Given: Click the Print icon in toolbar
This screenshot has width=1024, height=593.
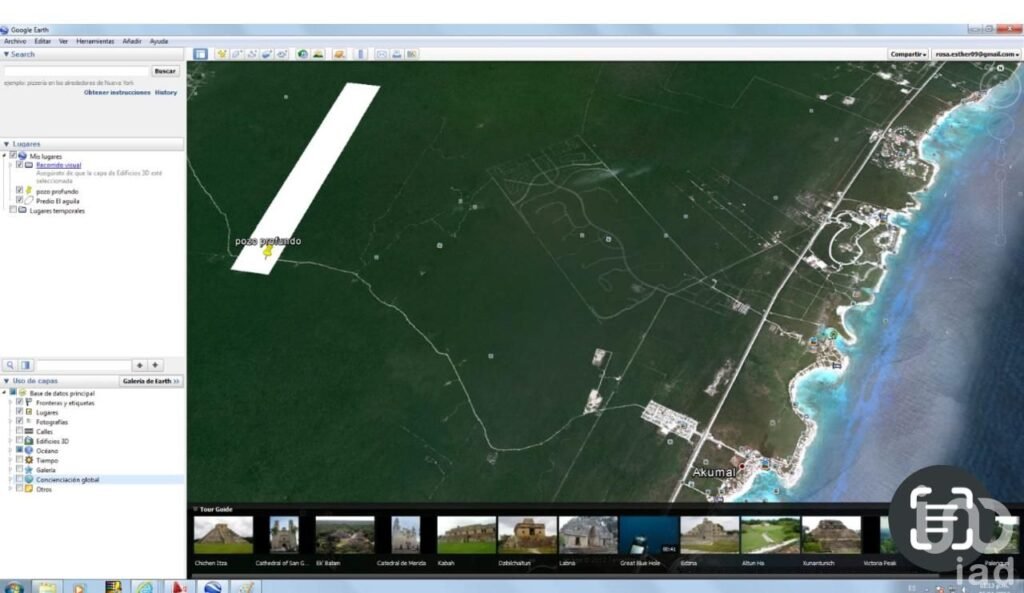Looking at the screenshot, I should tap(397, 54).
